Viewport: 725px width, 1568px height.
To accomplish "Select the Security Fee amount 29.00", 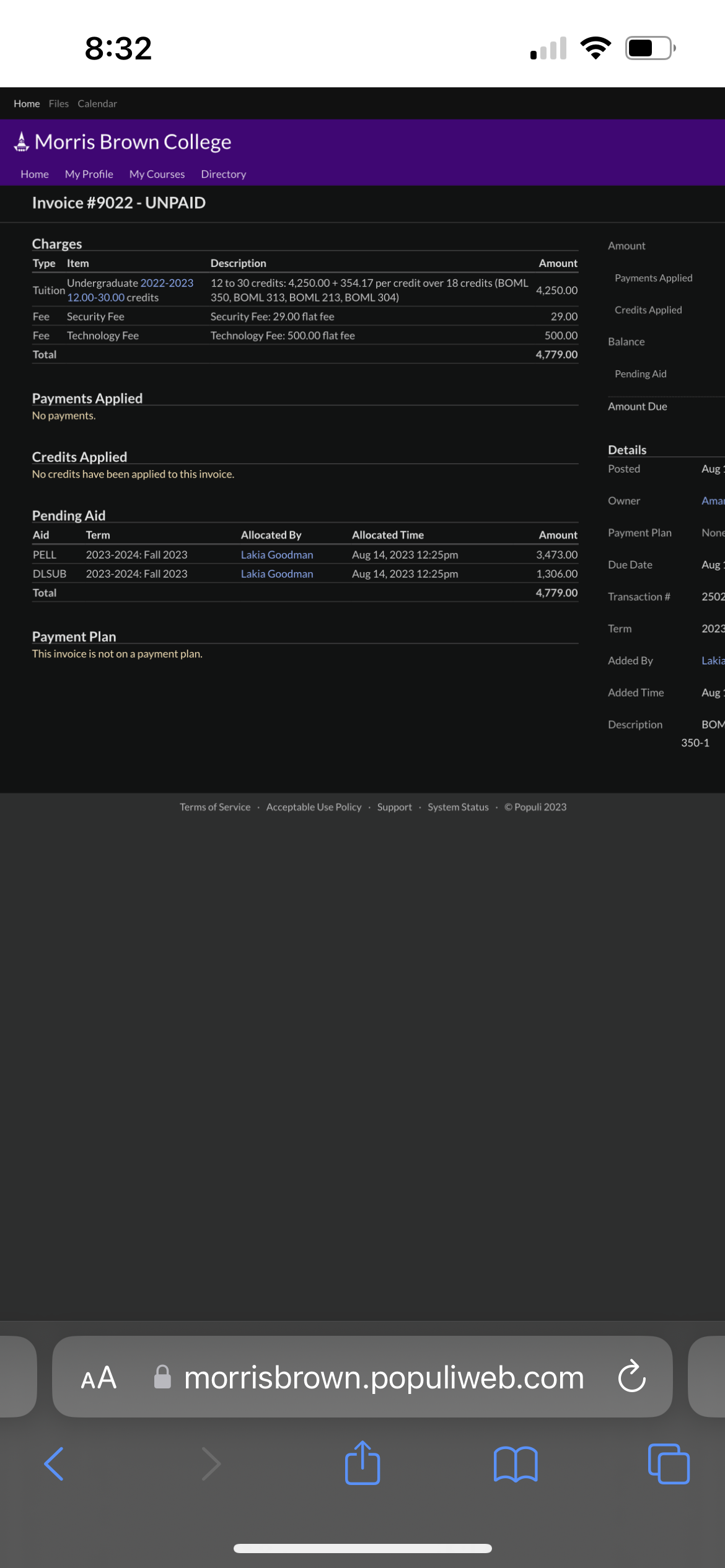I will click(565, 316).
